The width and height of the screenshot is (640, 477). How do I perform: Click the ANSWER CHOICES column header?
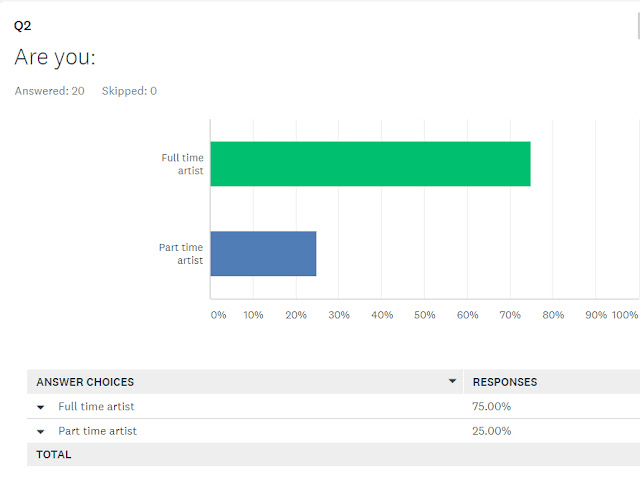pyautogui.click(x=85, y=382)
